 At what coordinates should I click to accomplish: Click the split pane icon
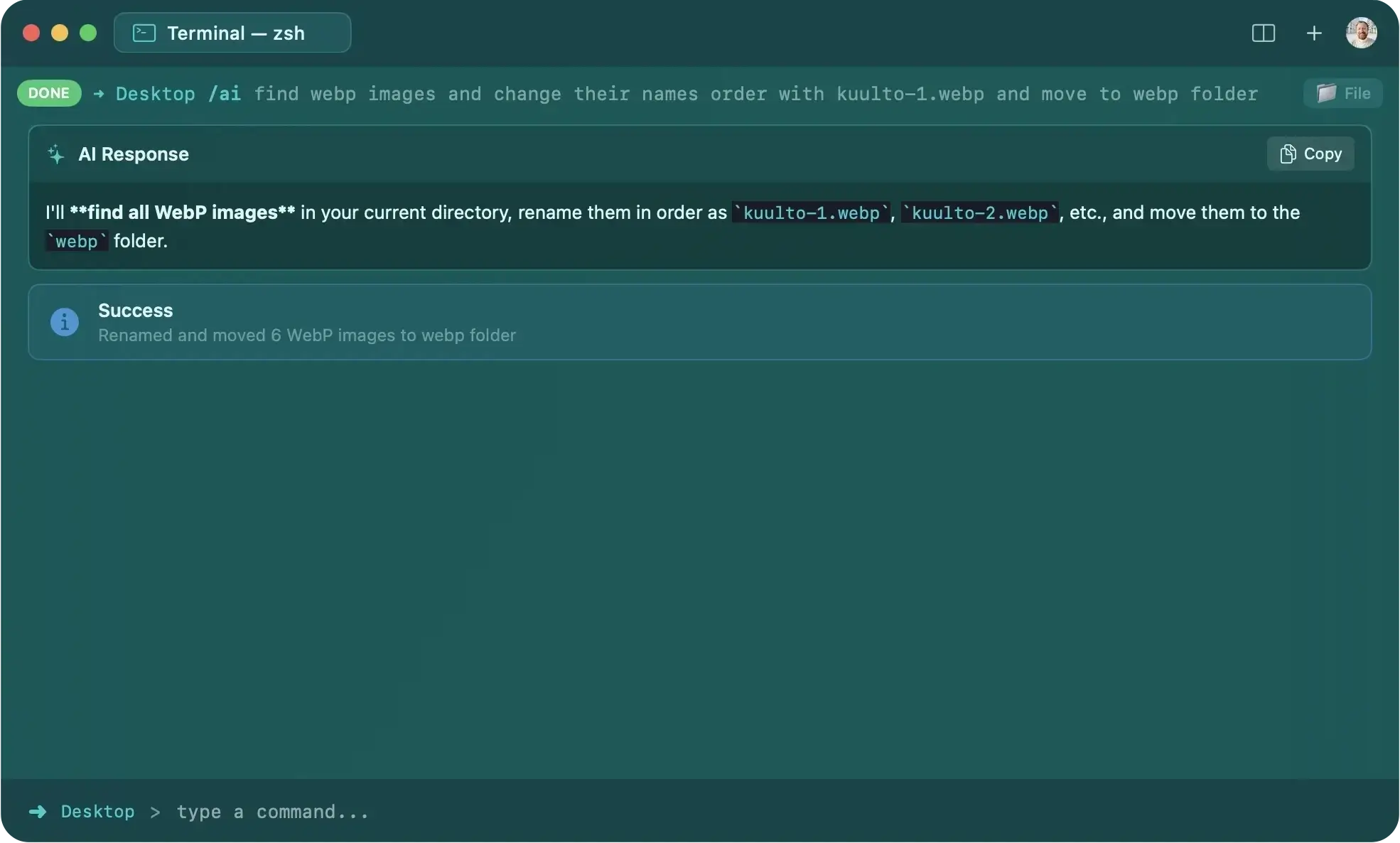pos(1264,33)
